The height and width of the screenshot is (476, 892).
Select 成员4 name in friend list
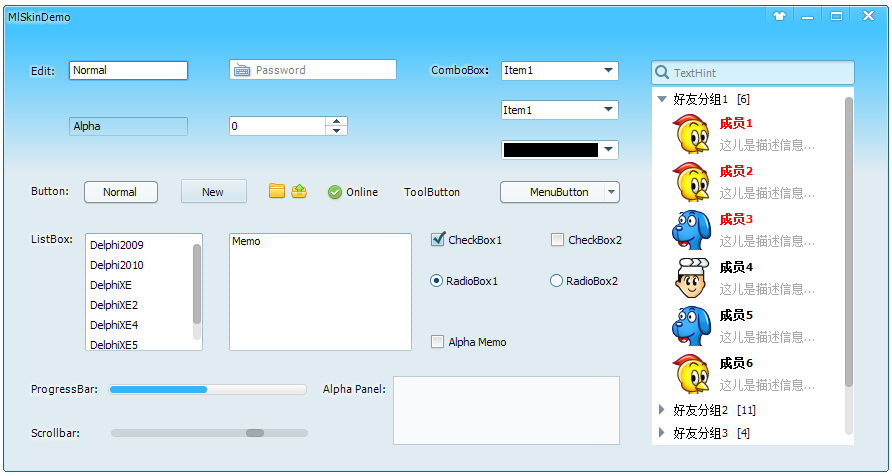click(736, 267)
